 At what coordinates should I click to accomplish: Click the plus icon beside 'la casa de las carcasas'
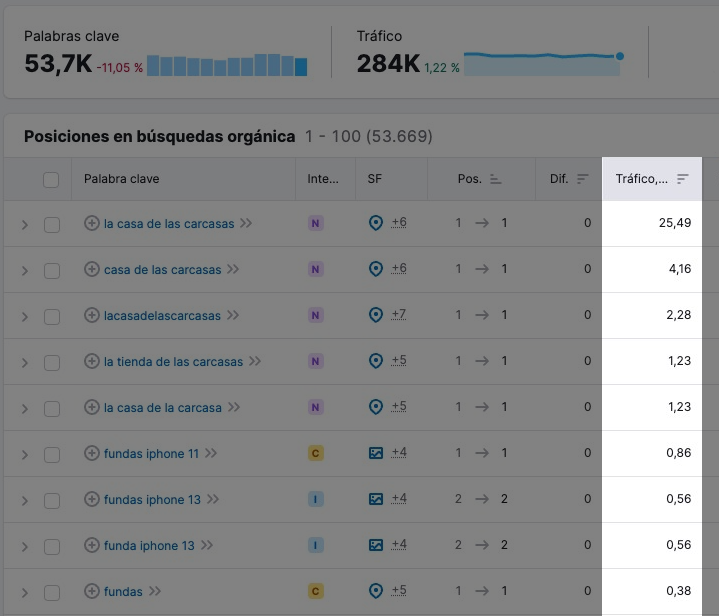coord(92,223)
